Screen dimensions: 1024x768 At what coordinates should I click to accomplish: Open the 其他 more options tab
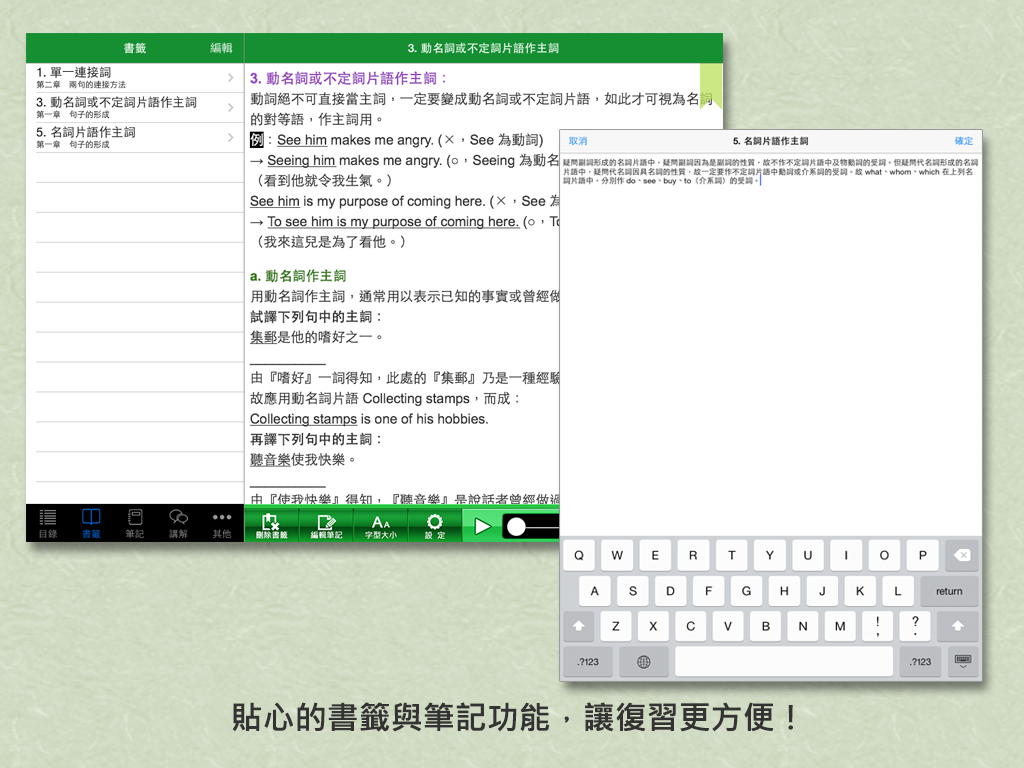point(222,523)
